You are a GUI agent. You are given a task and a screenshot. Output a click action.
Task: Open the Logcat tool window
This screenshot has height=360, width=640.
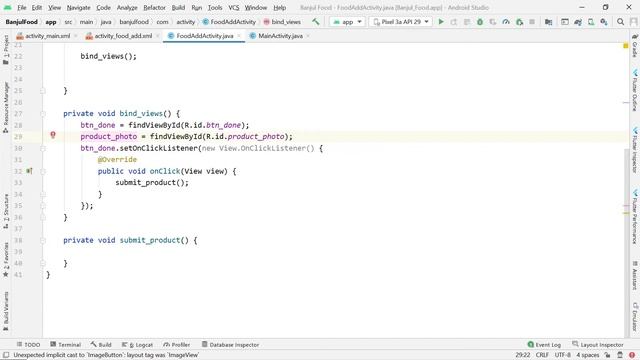point(137,344)
